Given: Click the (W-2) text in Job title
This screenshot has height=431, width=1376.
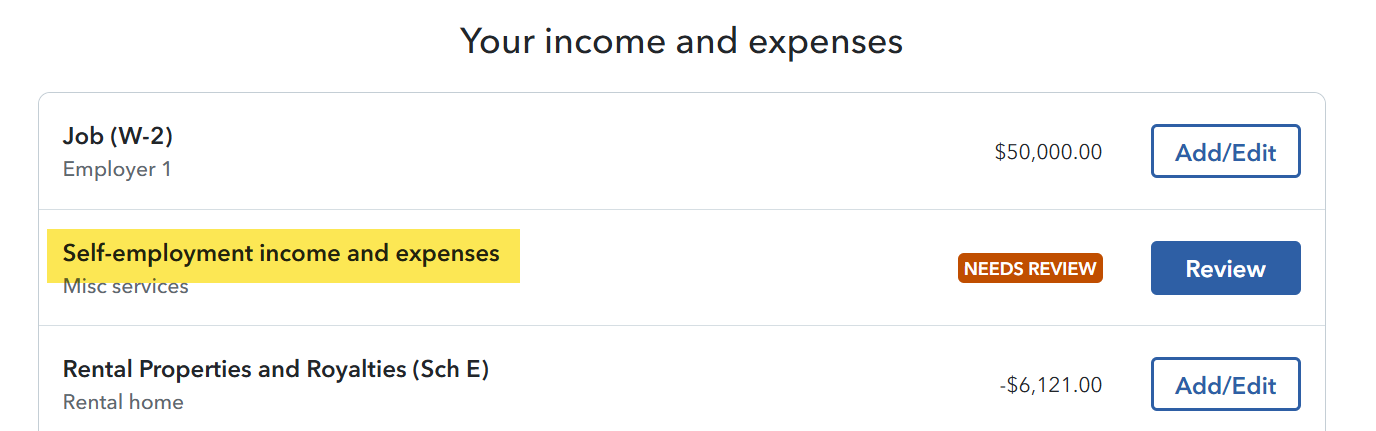Looking at the screenshot, I should 140,137.
